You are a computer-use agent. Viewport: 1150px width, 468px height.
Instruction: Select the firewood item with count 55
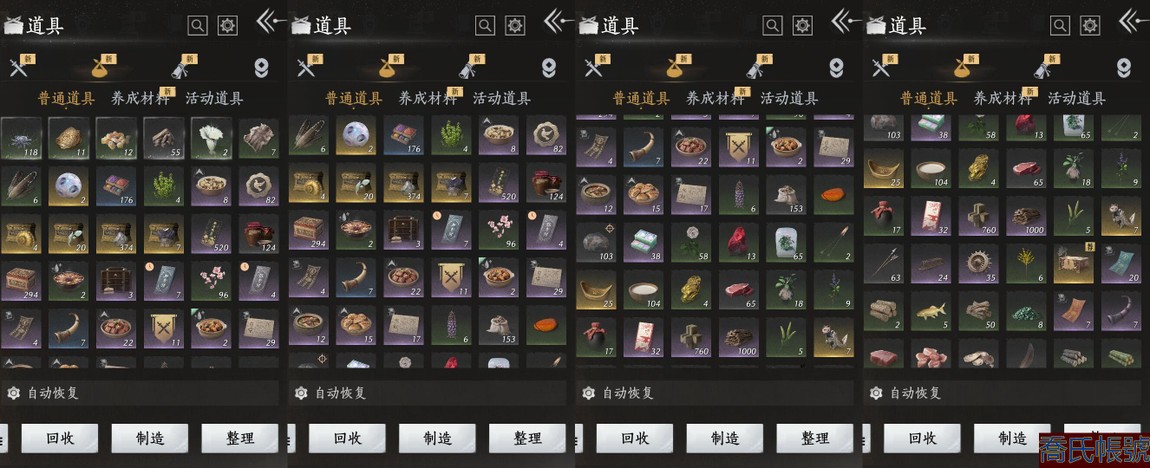click(x=164, y=137)
